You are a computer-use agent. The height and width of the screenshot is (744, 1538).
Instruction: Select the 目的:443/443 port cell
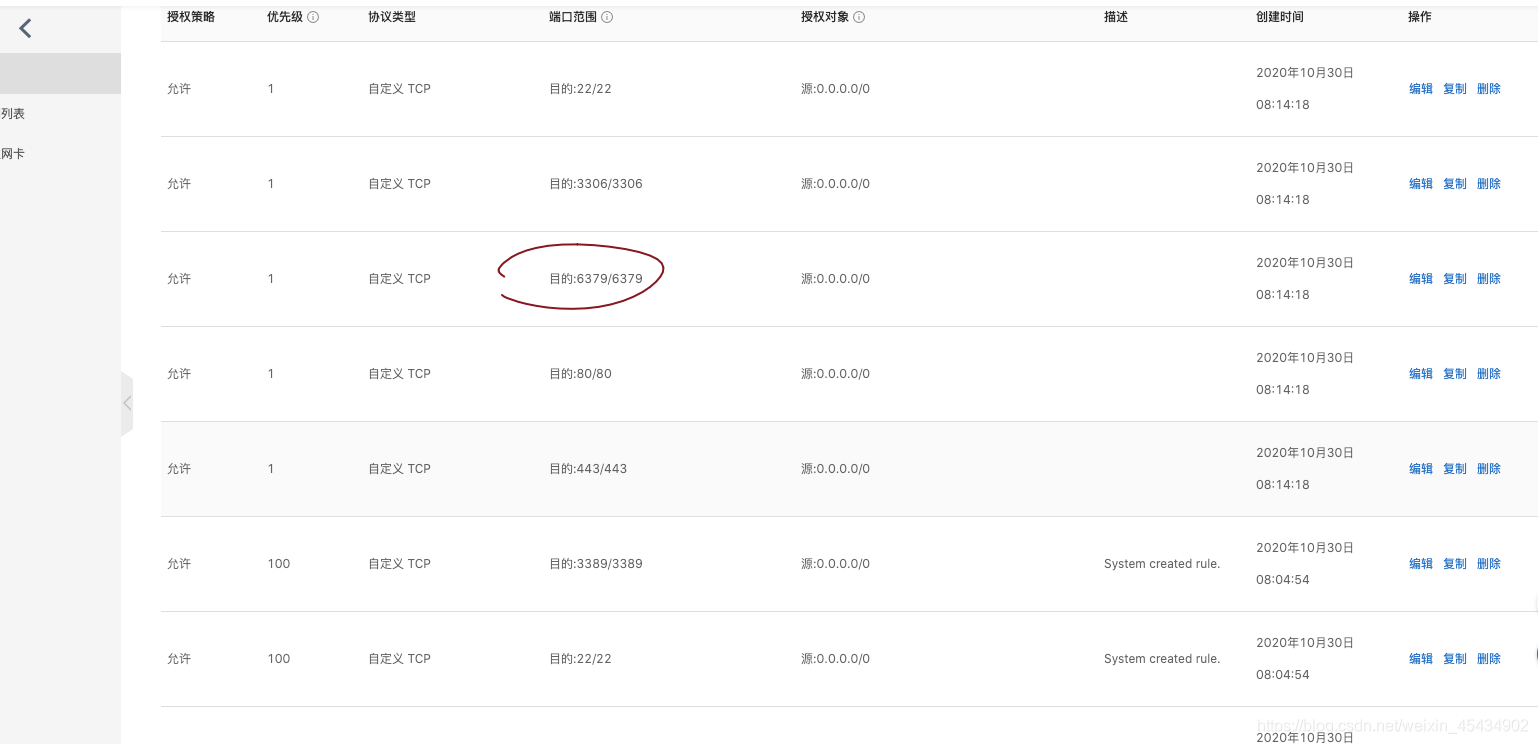(588, 469)
